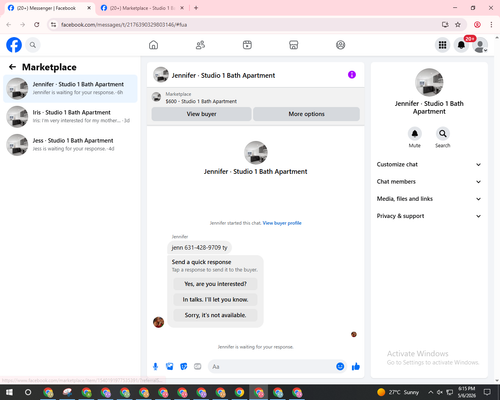The width and height of the screenshot is (500, 400).
Task: Open the Friends icon in top navigation
Action: tap(200, 45)
